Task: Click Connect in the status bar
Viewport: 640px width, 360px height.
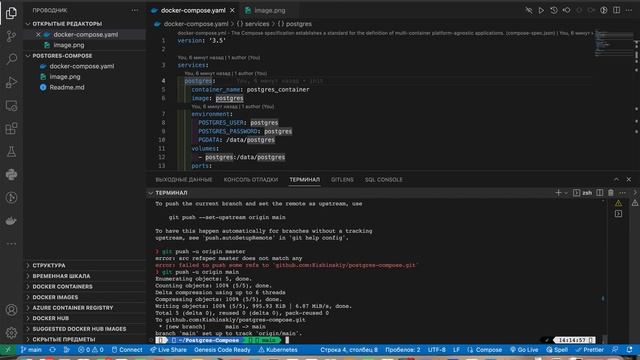Action: pyautogui.click(x=127, y=350)
